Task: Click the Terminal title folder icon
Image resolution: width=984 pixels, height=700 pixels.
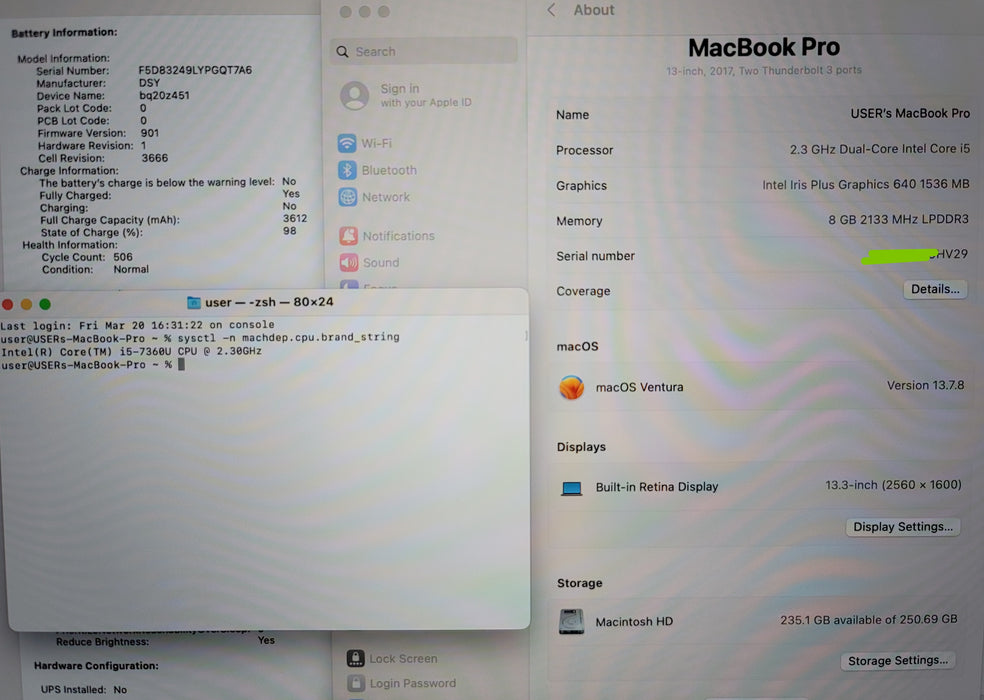Action: pyautogui.click(x=194, y=303)
